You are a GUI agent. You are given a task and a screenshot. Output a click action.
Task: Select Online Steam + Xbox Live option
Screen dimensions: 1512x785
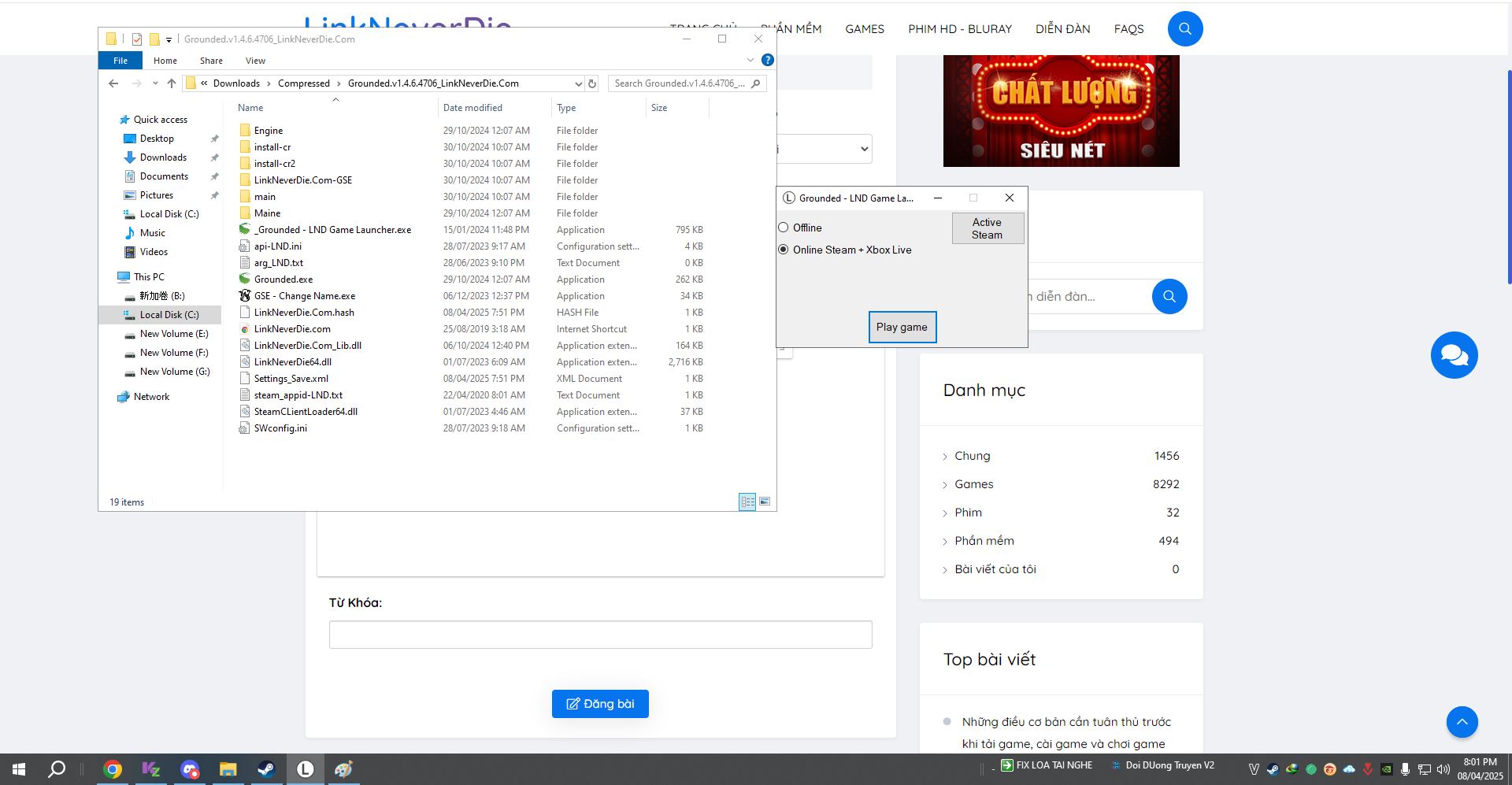[784, 250]
